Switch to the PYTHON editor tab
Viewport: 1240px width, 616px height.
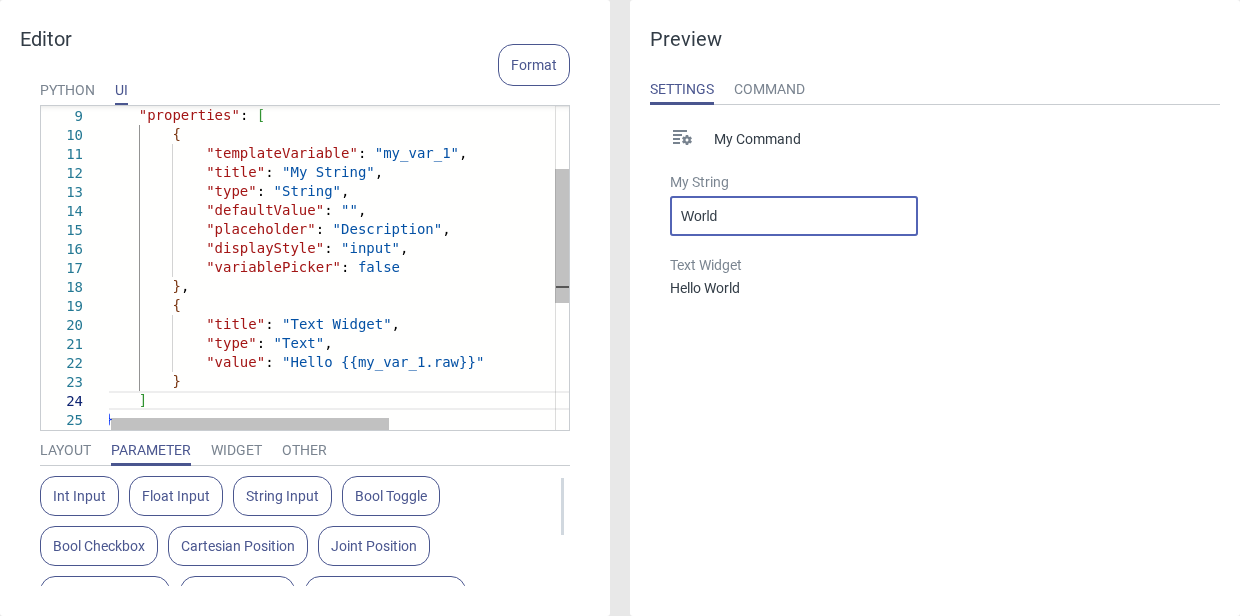67,90
